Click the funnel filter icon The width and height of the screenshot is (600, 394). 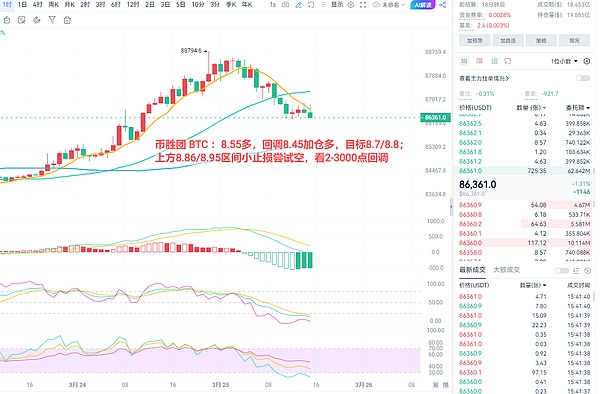coord(52,20)
